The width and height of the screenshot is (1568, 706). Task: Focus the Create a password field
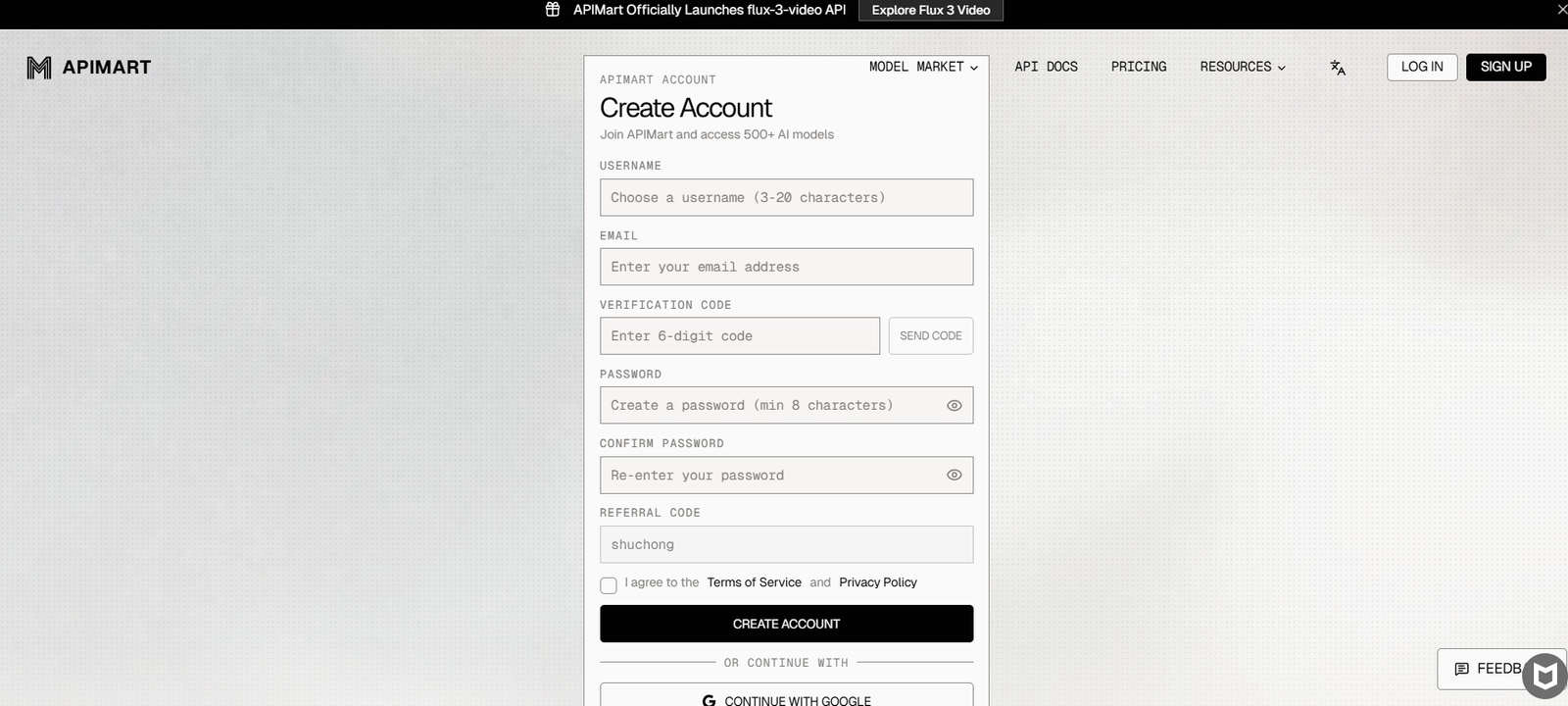[x=787, y=406]
